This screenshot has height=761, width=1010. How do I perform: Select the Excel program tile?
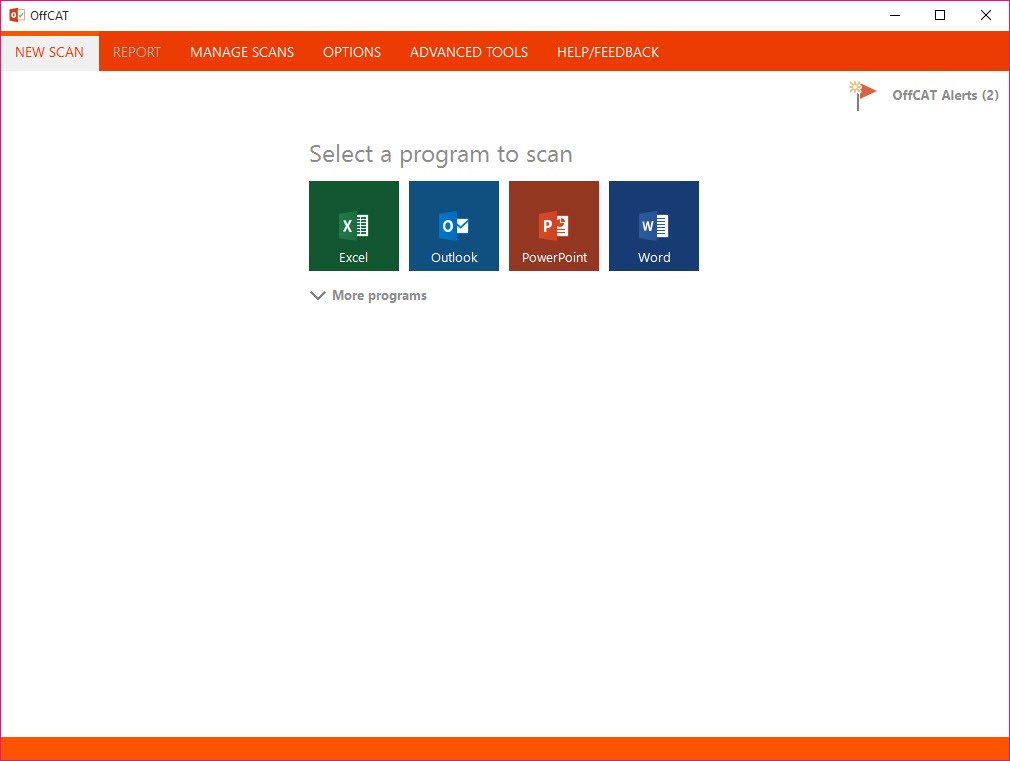[x=354, y=226]
